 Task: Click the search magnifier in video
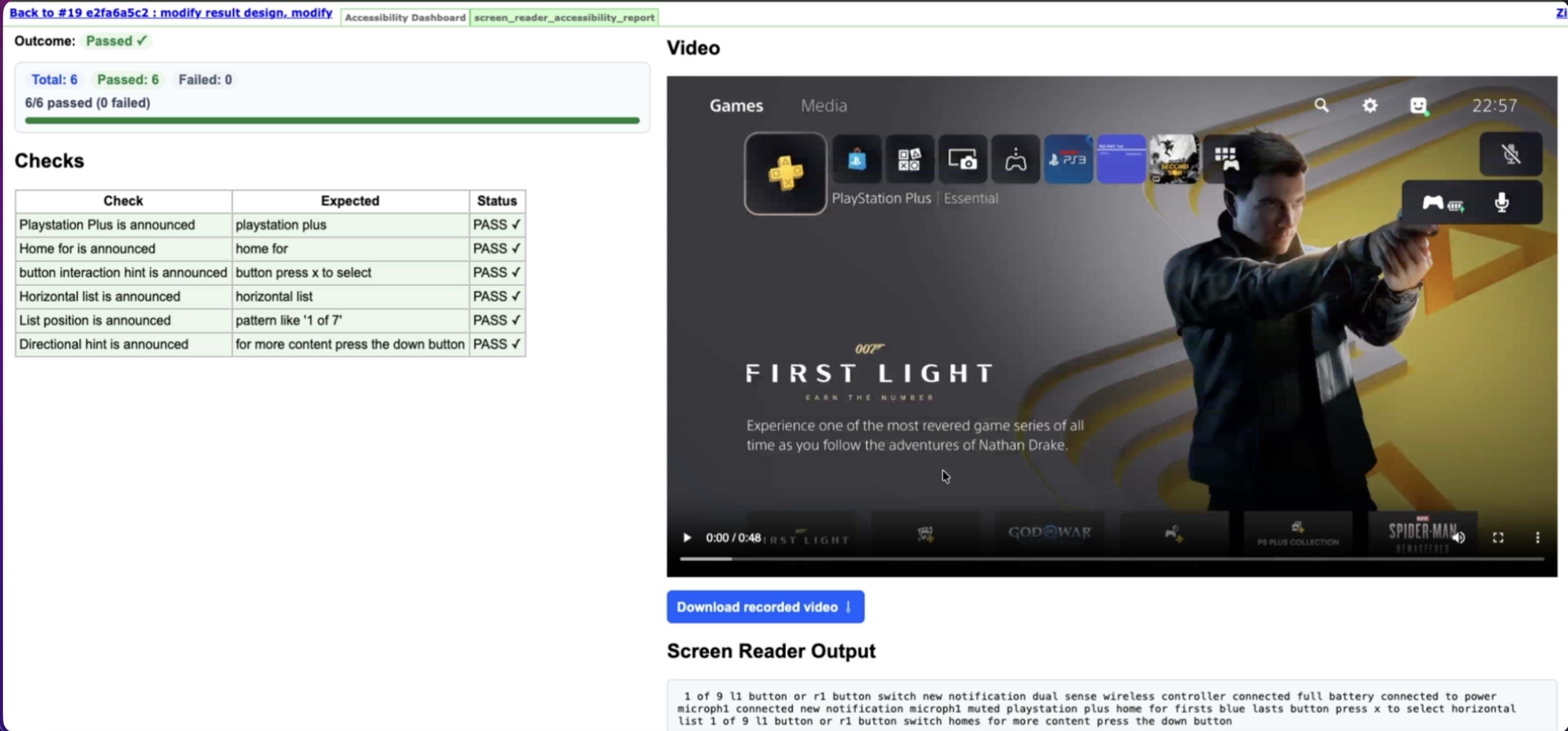click(x=1321, y=105)
